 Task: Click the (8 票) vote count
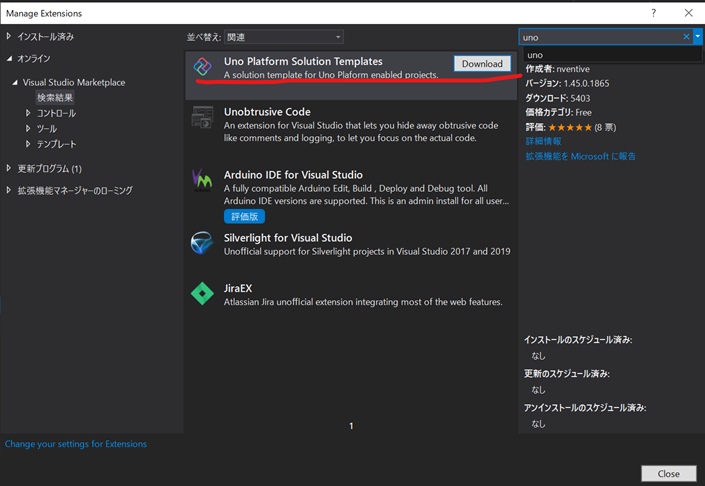pyautogui.click(x=605, y=127)
